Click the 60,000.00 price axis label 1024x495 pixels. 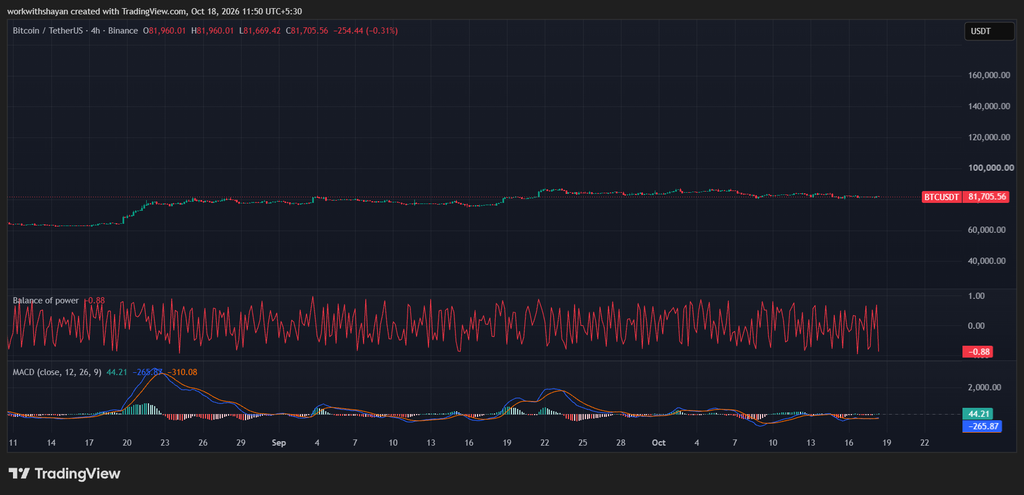(988, 230)
